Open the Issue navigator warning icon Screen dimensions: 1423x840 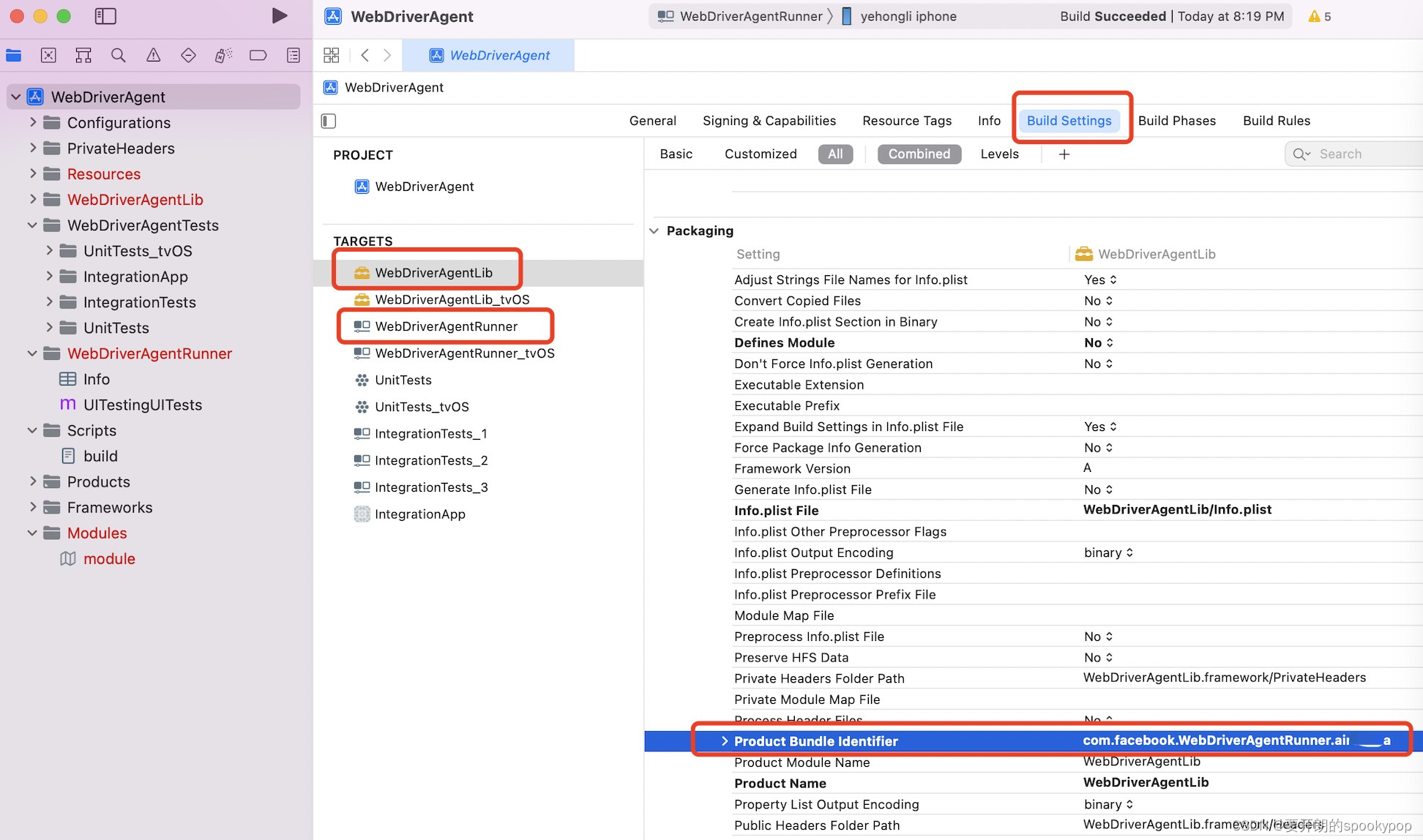coord(153,56)
